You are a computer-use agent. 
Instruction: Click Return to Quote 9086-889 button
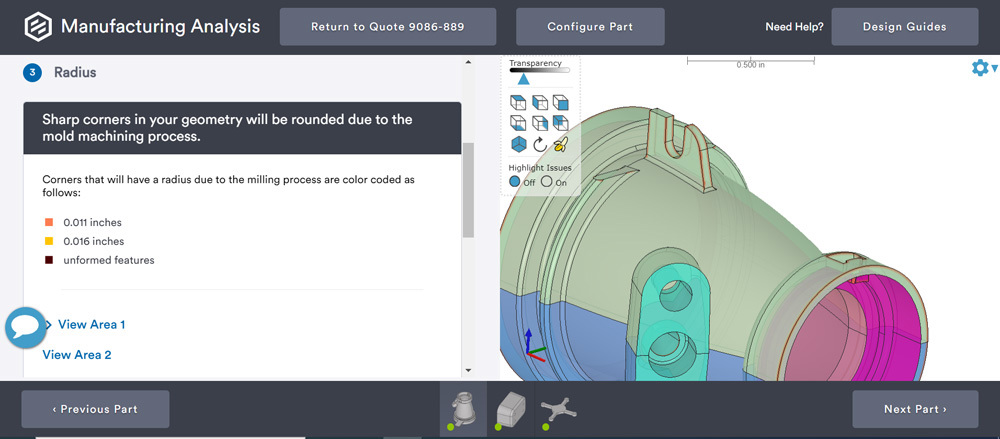point(387,27)
